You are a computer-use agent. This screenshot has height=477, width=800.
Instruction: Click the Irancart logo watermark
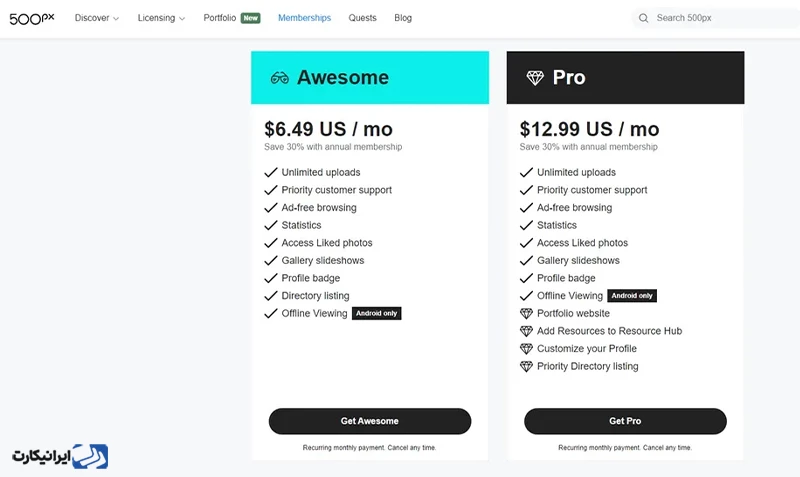[x=60, y=456]
